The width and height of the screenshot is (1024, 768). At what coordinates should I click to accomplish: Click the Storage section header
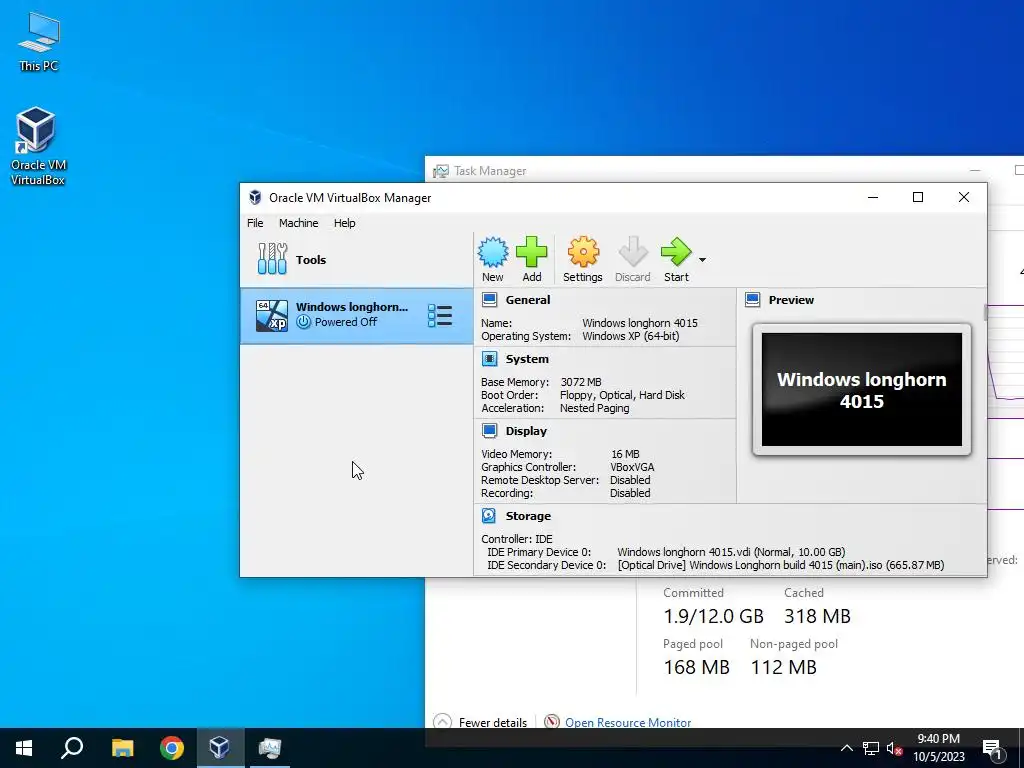click(x=528, y=515)
